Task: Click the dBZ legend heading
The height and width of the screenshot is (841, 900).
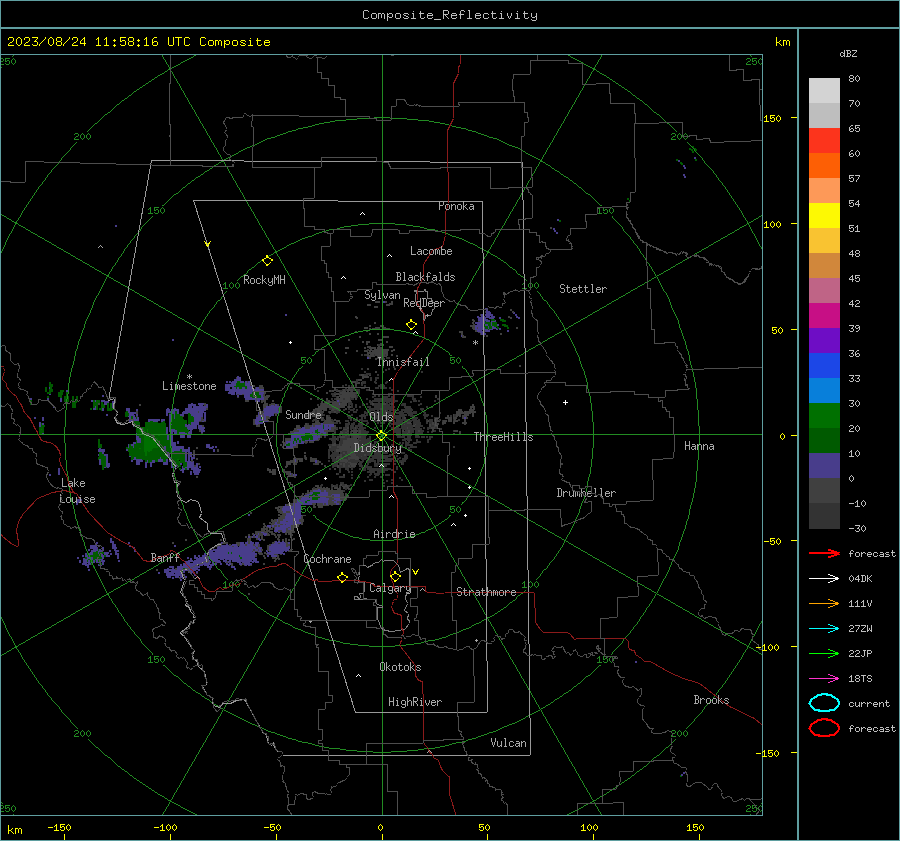Action: point(848,53)
